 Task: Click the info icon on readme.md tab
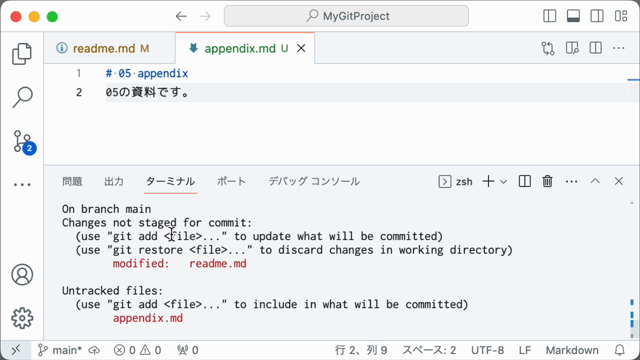click(x=62, y=48)
